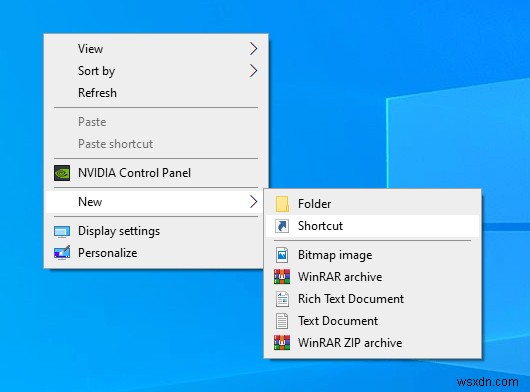Image resolution: width=530 pixels, height=392 pixels.
Task: Choose Refresh from the context menu
Action: [156, 93]
